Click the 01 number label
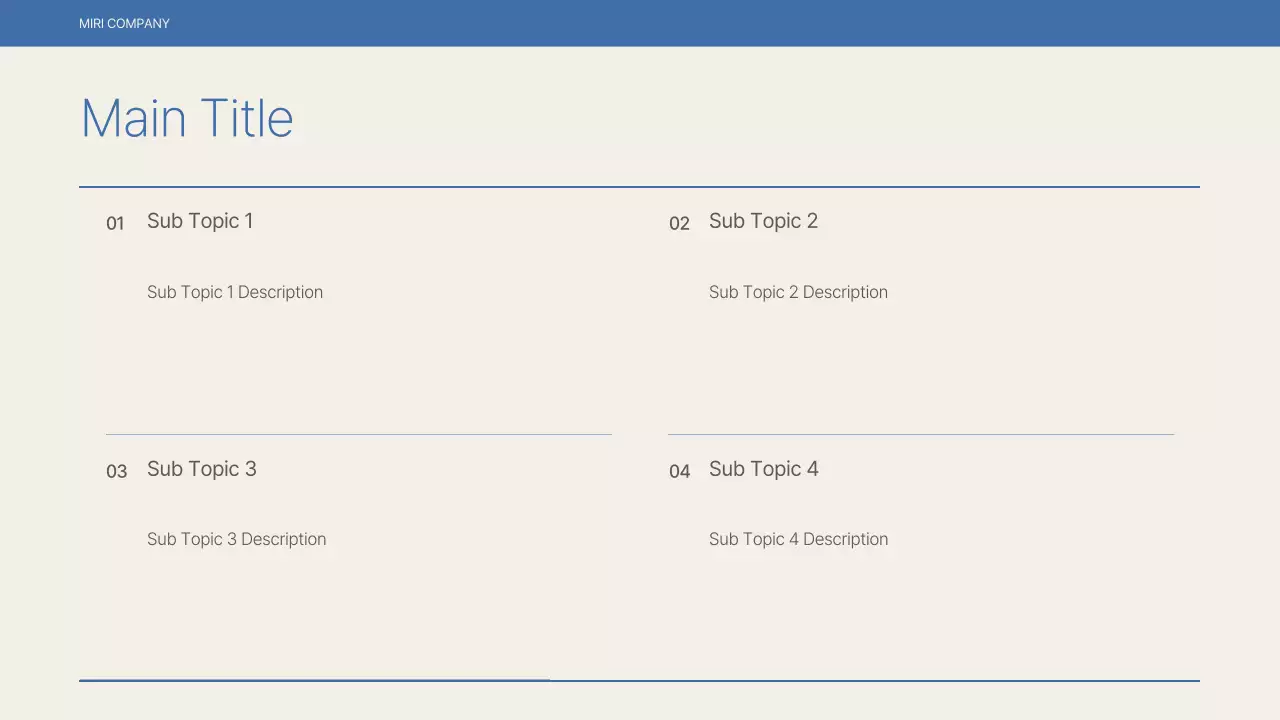Viewport: 1280px width, 720px height. [115, 223]
